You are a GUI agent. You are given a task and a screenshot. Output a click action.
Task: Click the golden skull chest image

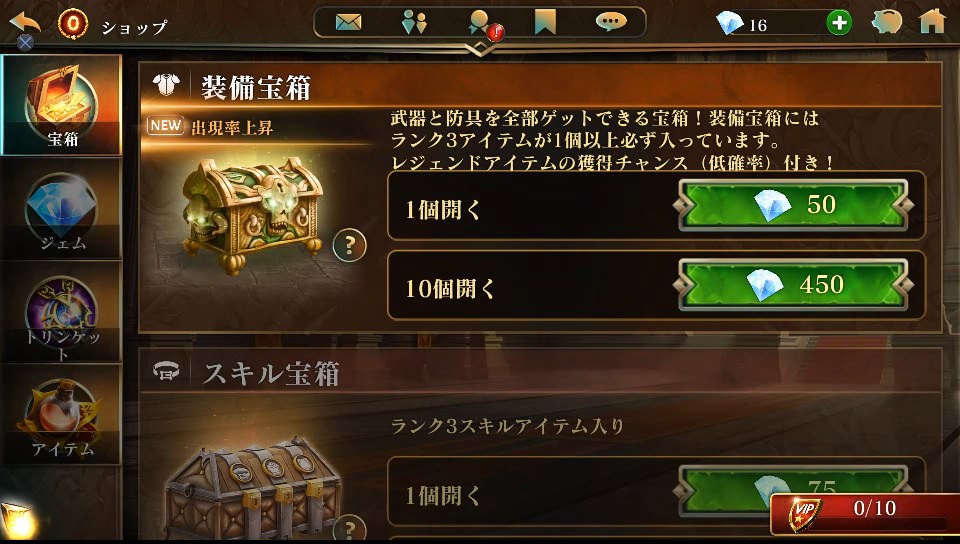tap(253, 215)
